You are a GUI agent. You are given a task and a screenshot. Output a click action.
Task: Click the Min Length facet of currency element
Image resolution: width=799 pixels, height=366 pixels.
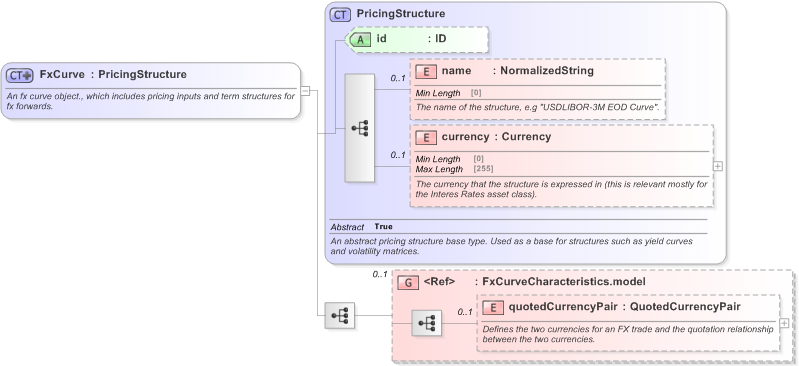click(449, 159)
